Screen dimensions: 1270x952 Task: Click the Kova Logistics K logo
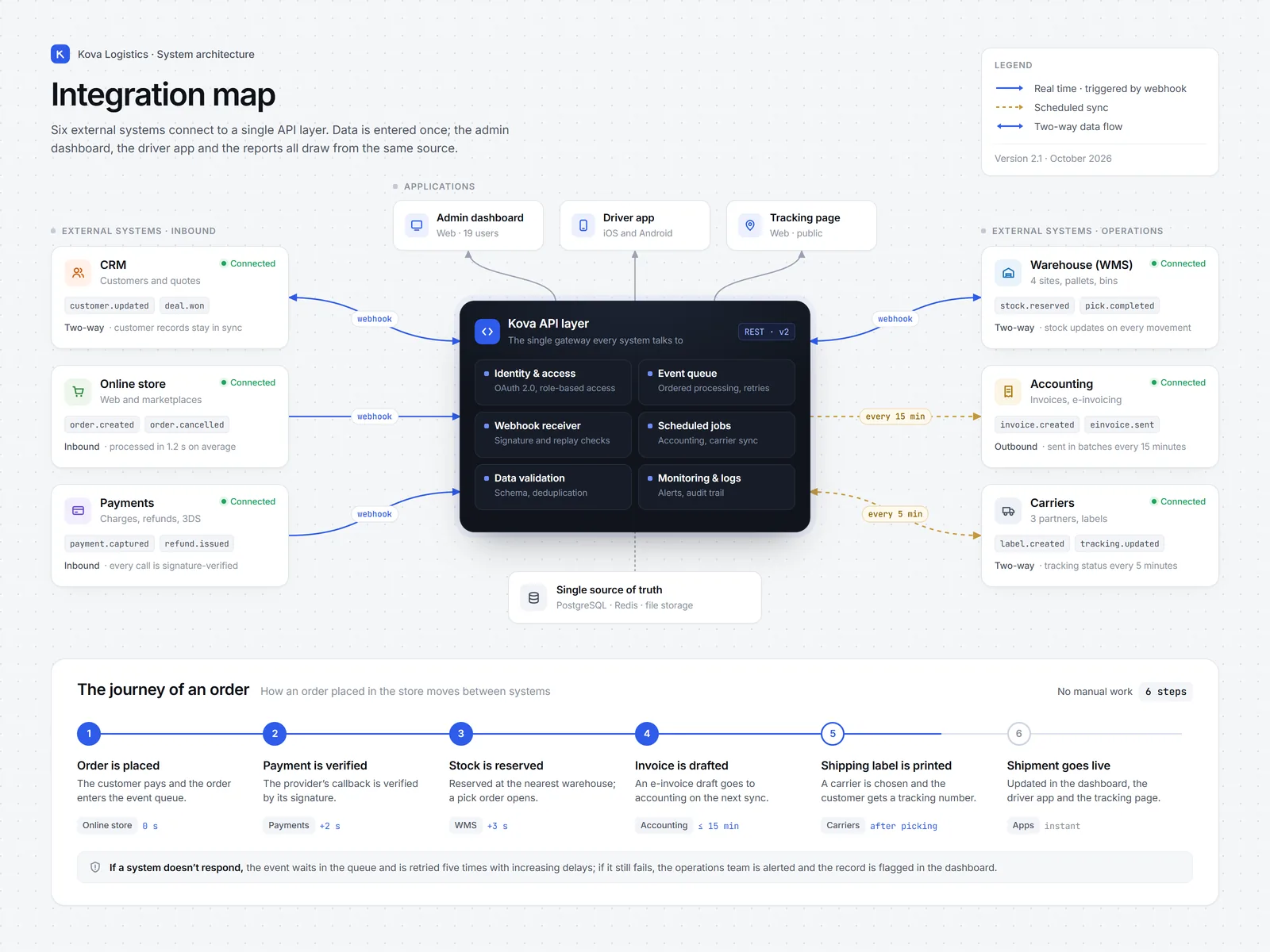coord(60,54)
